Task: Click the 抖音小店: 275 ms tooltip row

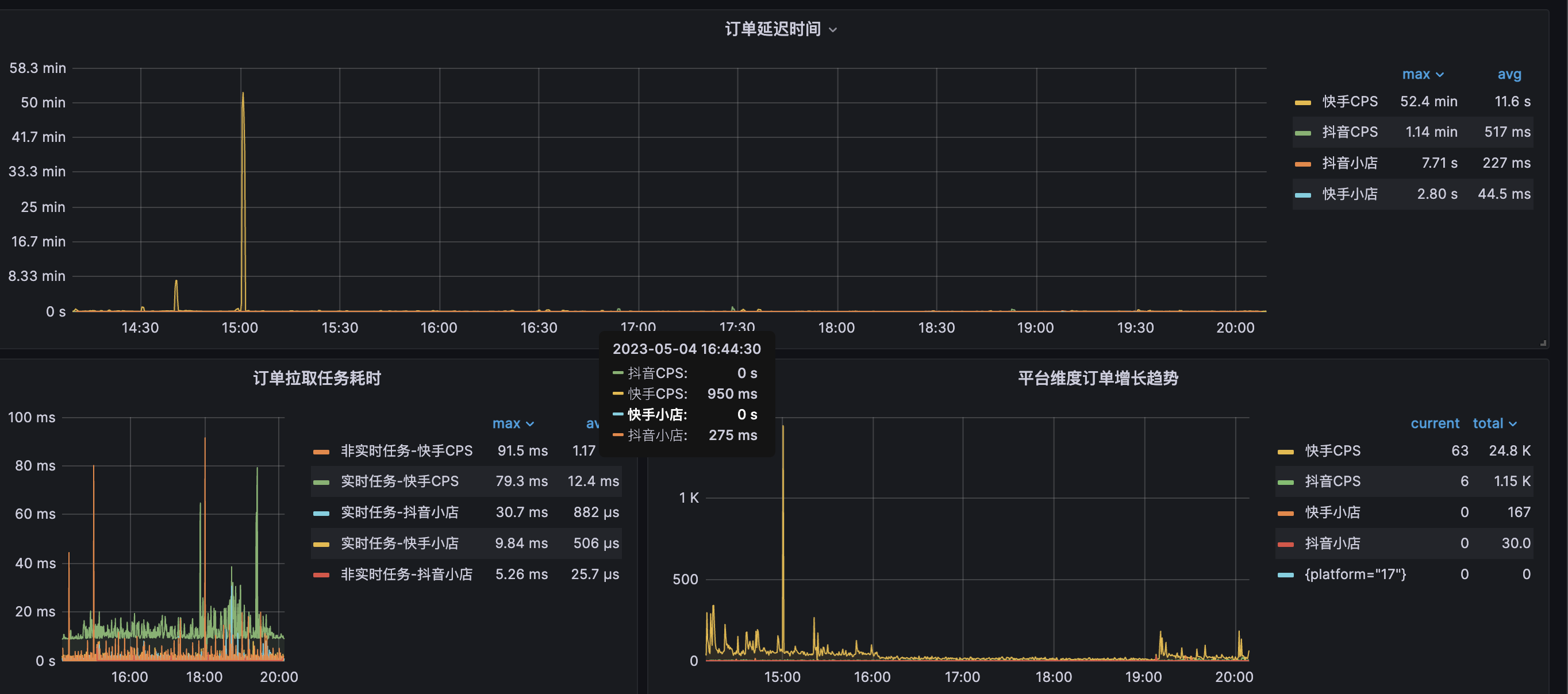Action: (685, 435)
